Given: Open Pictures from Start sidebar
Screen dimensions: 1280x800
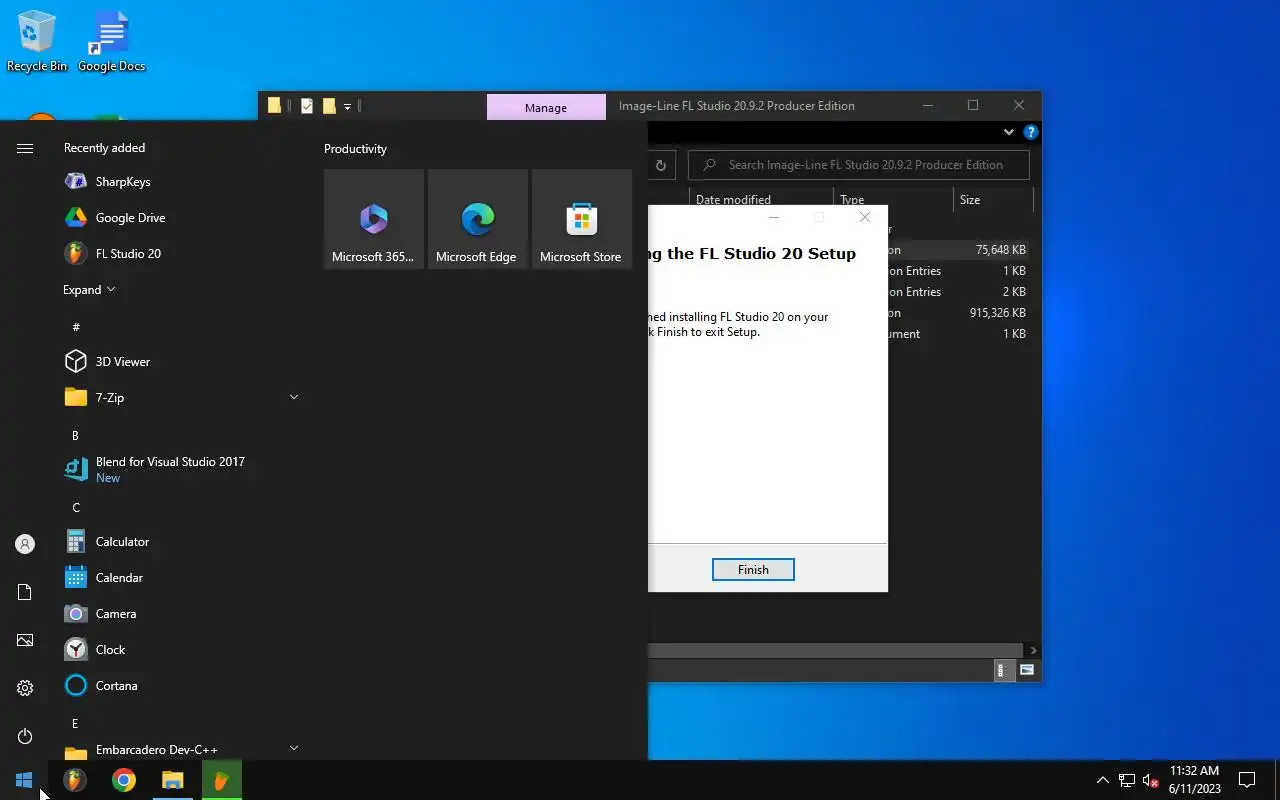Looking at the screenshot, I should (25, 640).
